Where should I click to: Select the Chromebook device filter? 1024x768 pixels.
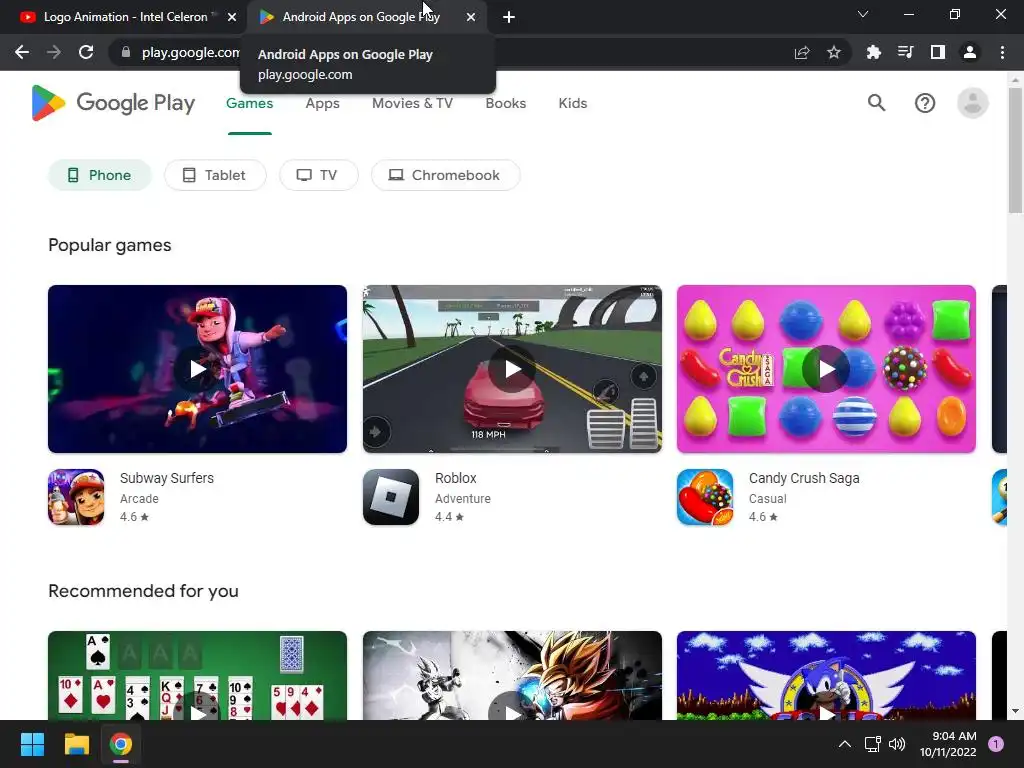coord(445,175)
